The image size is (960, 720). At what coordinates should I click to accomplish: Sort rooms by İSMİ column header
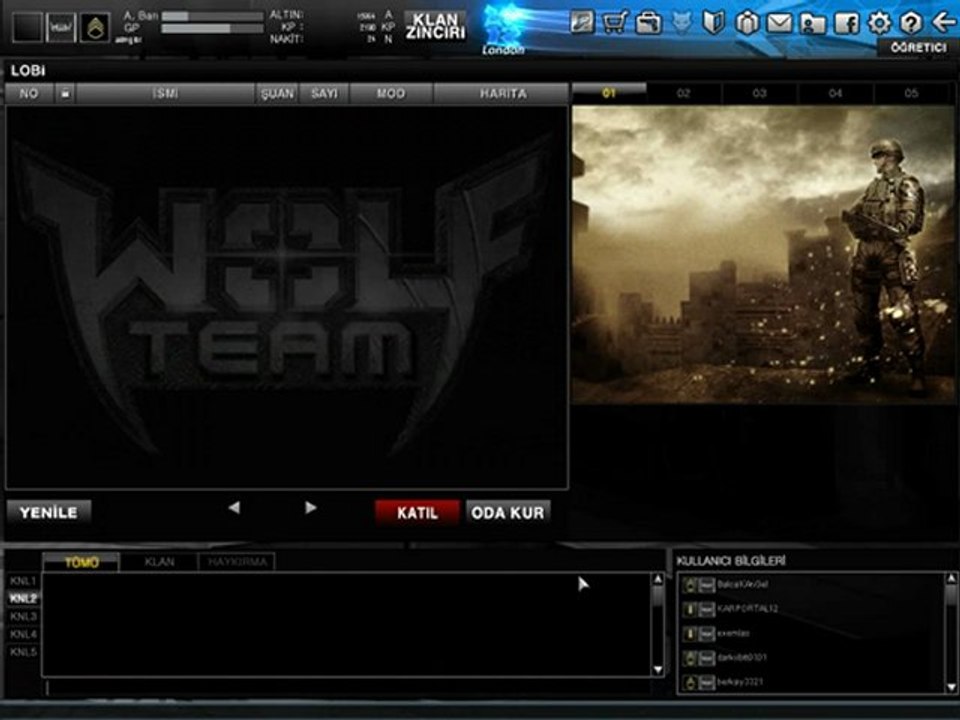click(165, 94)
